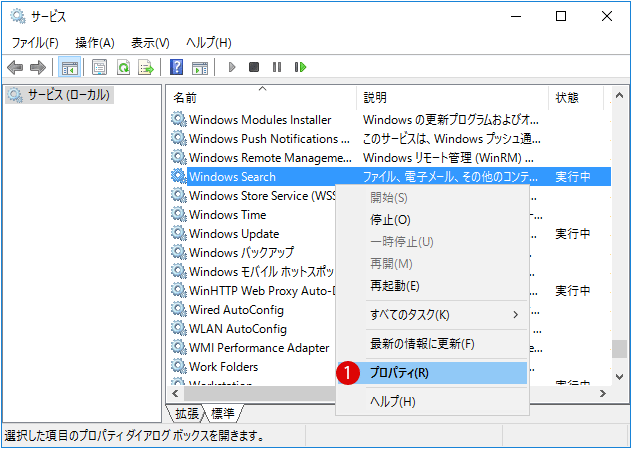Toggle the show/hide action pane icon

tap(200, 67)
